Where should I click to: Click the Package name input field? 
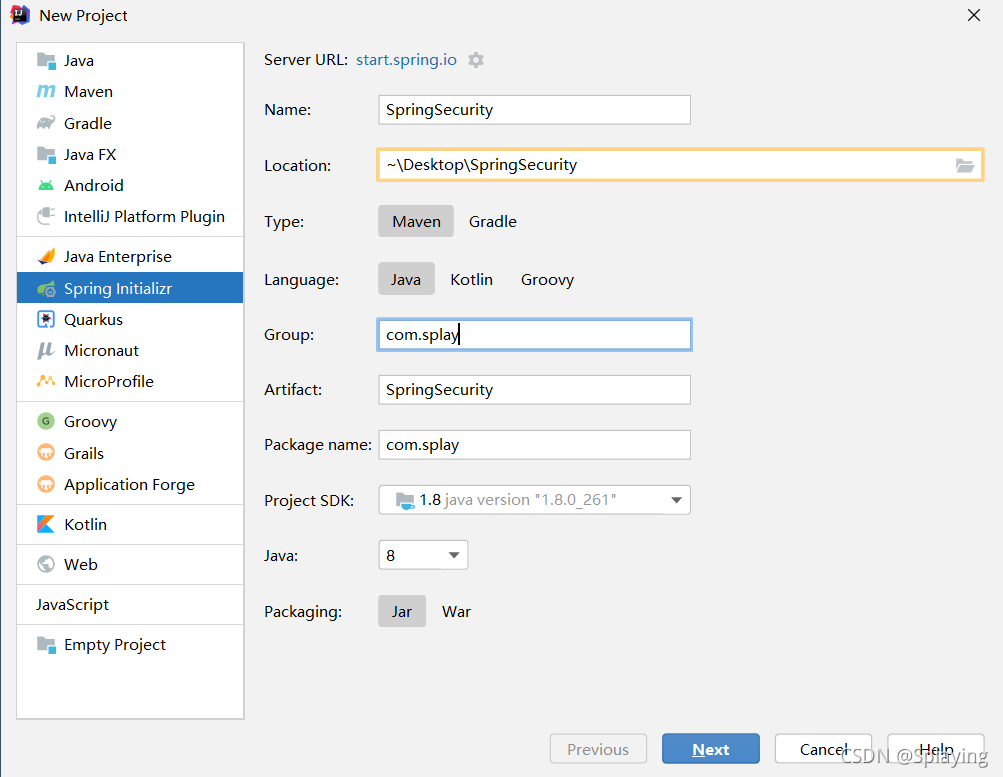coord(534,444)
